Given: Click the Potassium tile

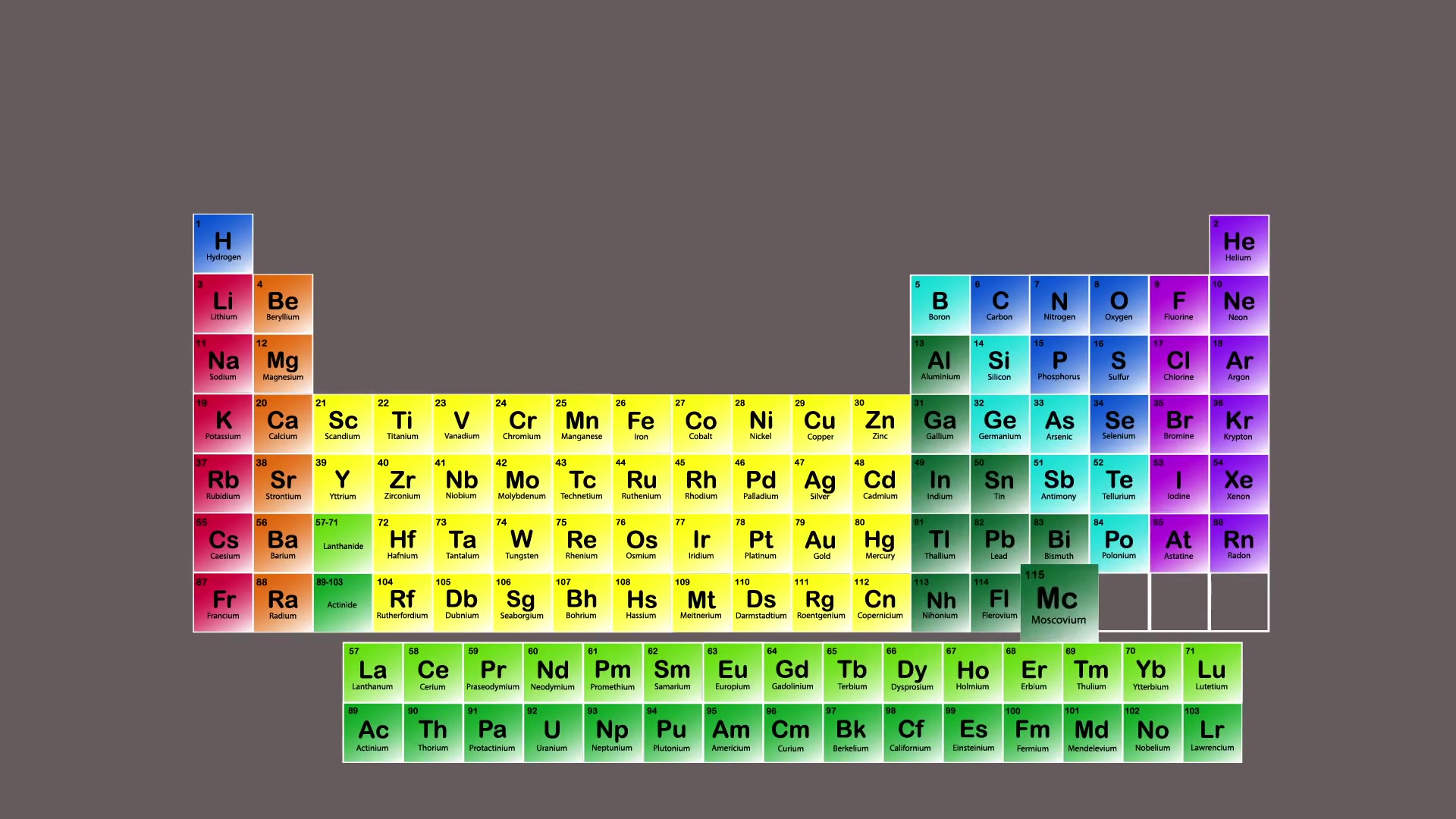Looking at the screenshot, I should (223, 423).
